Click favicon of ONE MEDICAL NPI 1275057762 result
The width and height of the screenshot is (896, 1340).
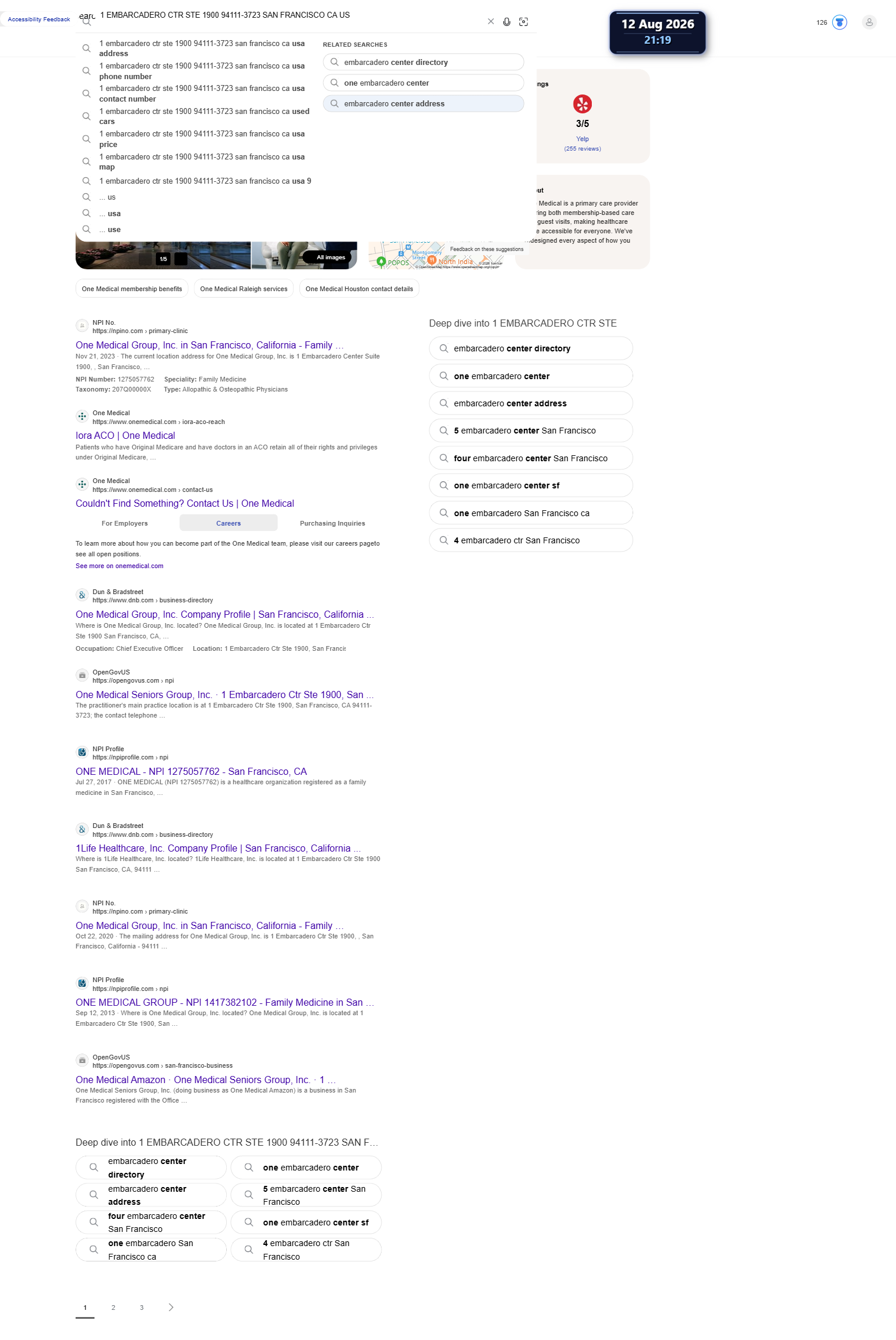[82, 752]
